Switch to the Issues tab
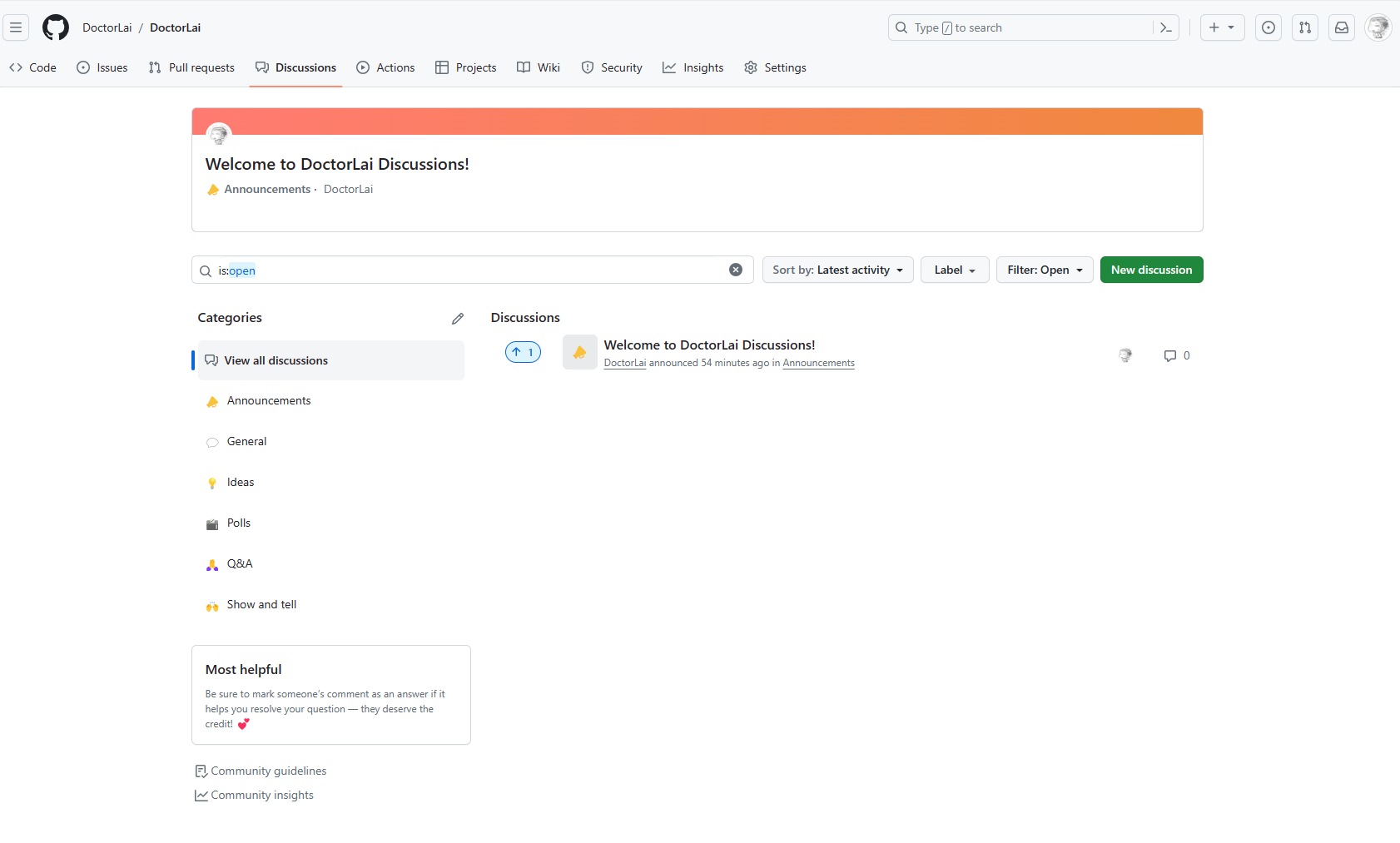The image size is (1400, 843). click(x=102, y=67)
